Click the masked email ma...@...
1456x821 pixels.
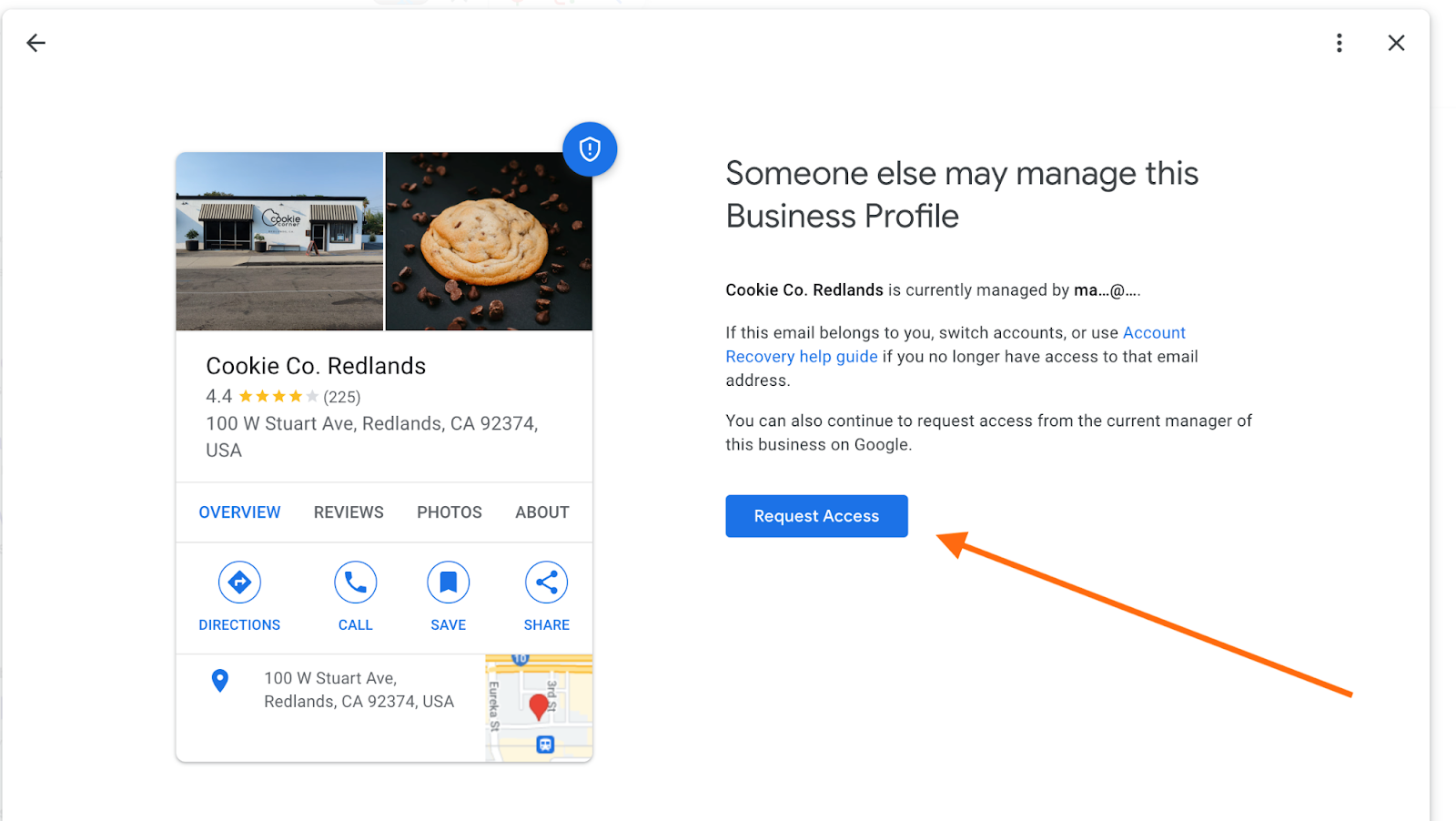tap(1107, 290)
